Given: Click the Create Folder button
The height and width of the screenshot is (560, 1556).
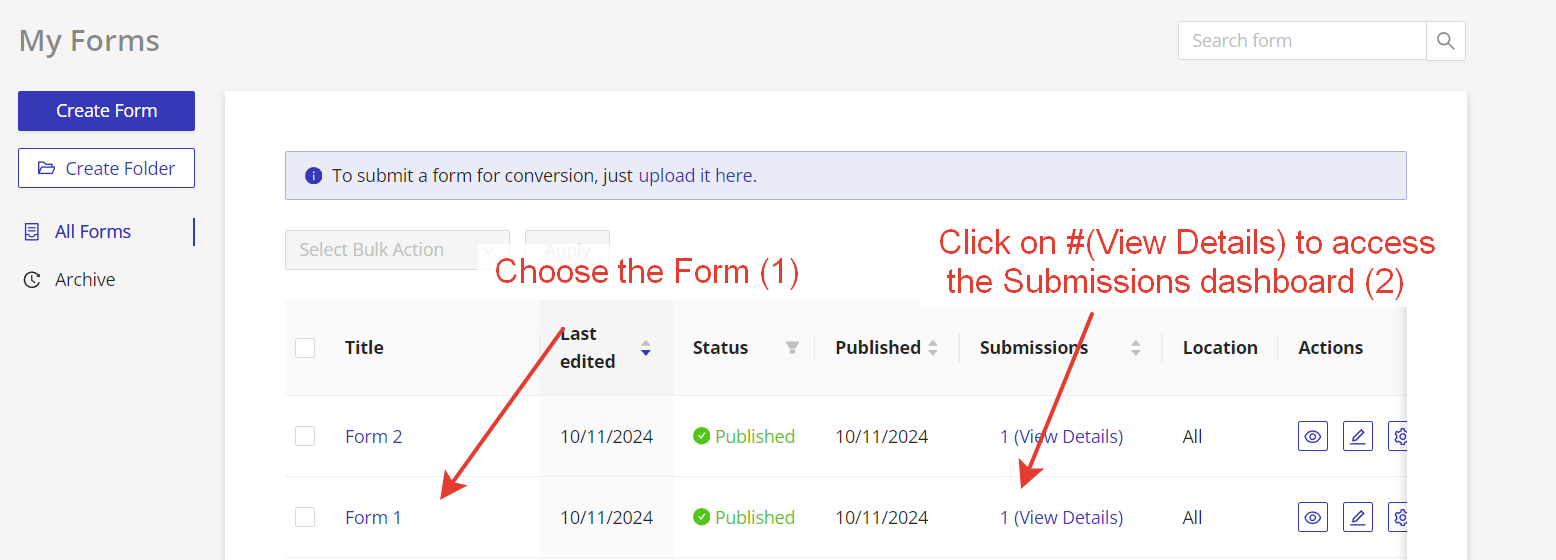Looking at the screenshot, I should tap(106, 168).
